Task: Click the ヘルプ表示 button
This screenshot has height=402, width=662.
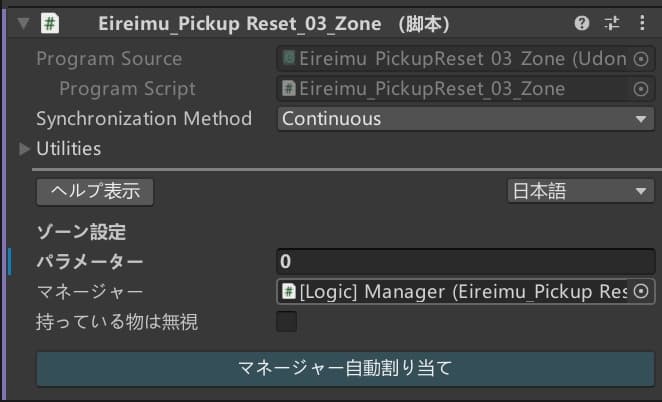Action: [x=95, y=192]
